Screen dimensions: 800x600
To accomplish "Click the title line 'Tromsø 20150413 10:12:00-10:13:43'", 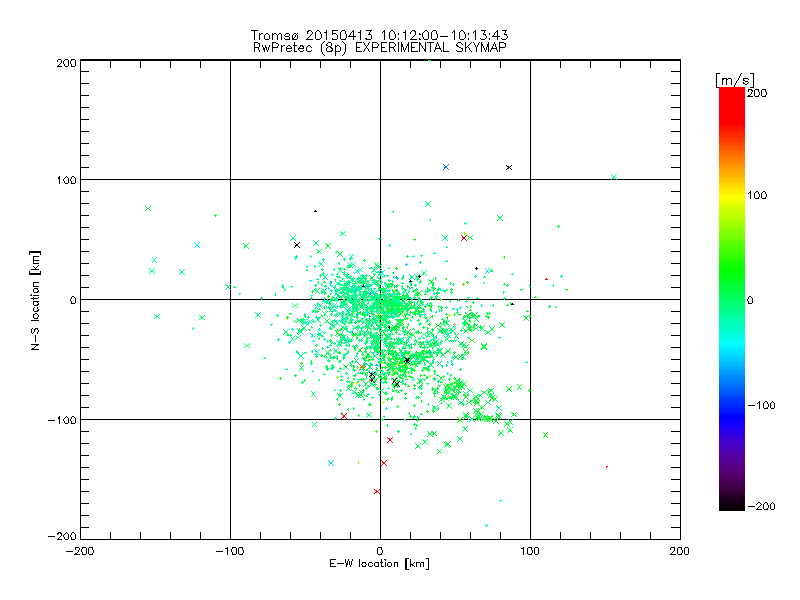I will 379,35.
